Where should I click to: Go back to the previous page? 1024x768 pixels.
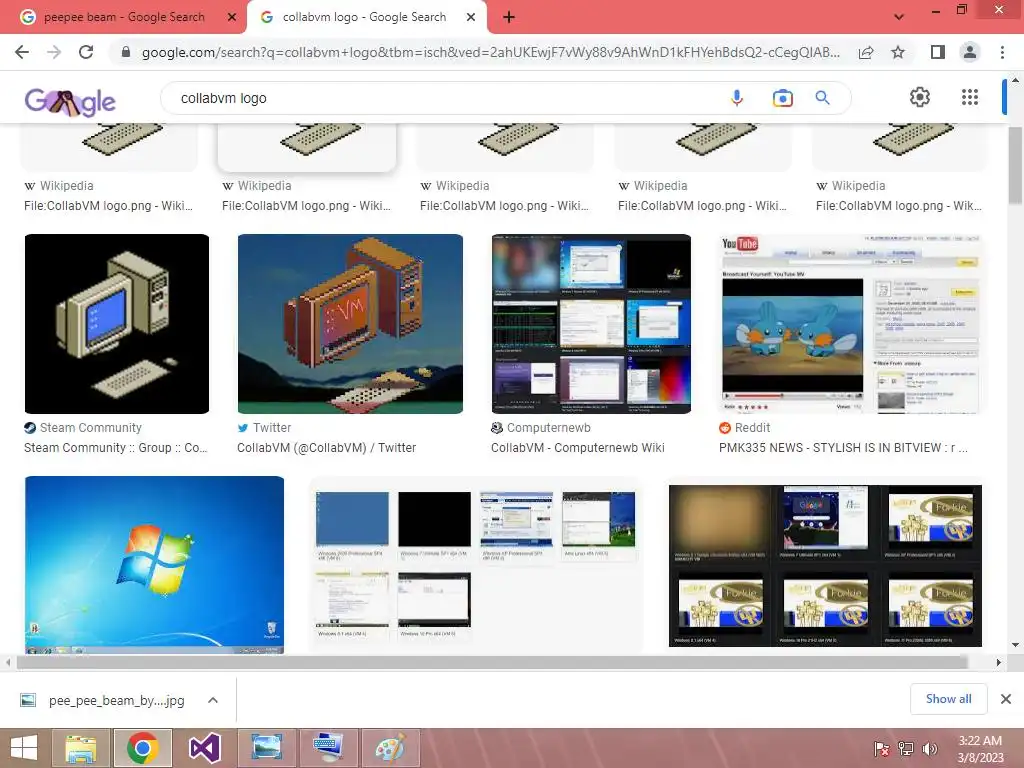[22, 52]
